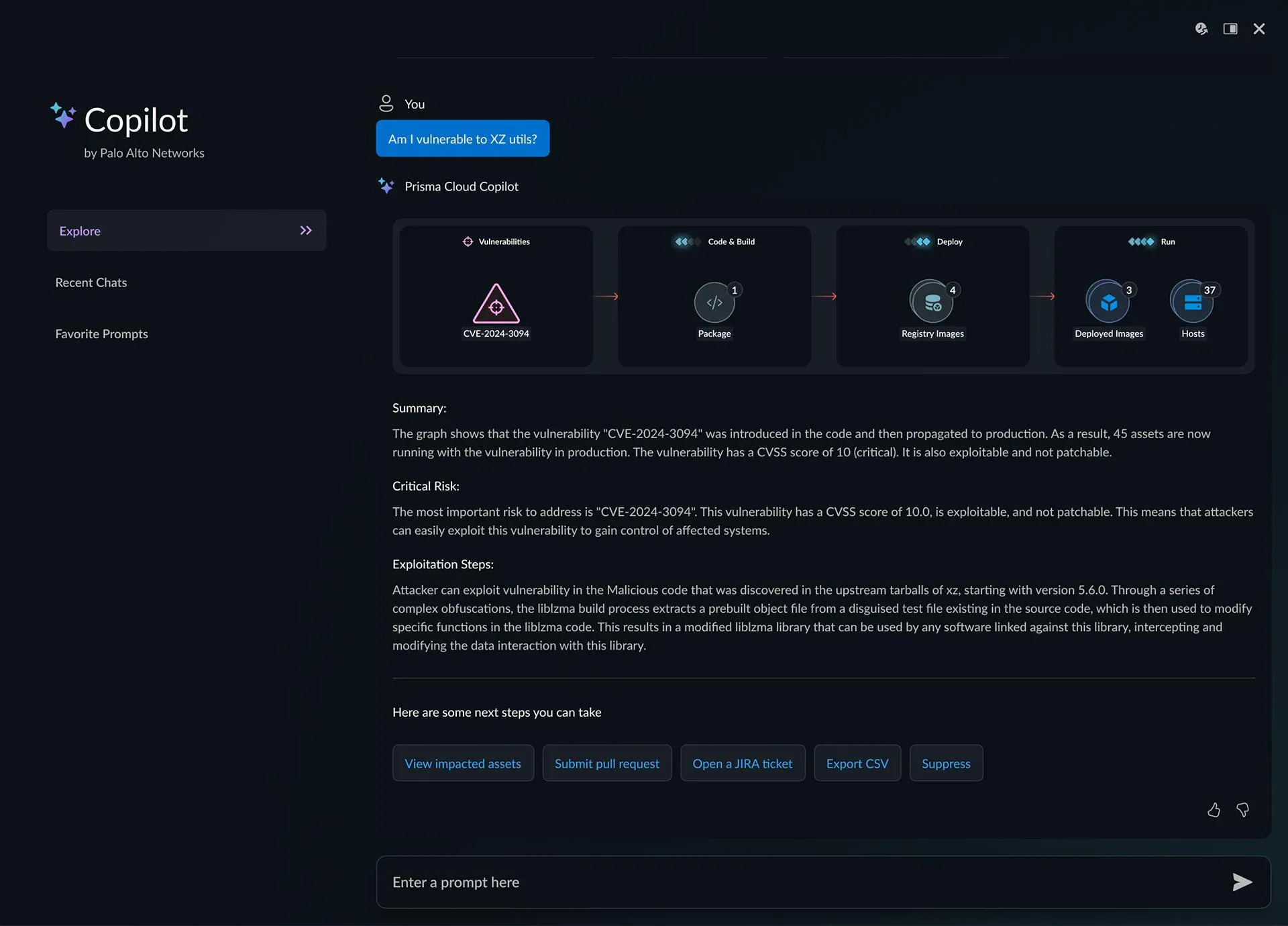Send the prompt with arrow icon

click(x=1242, y=882)
